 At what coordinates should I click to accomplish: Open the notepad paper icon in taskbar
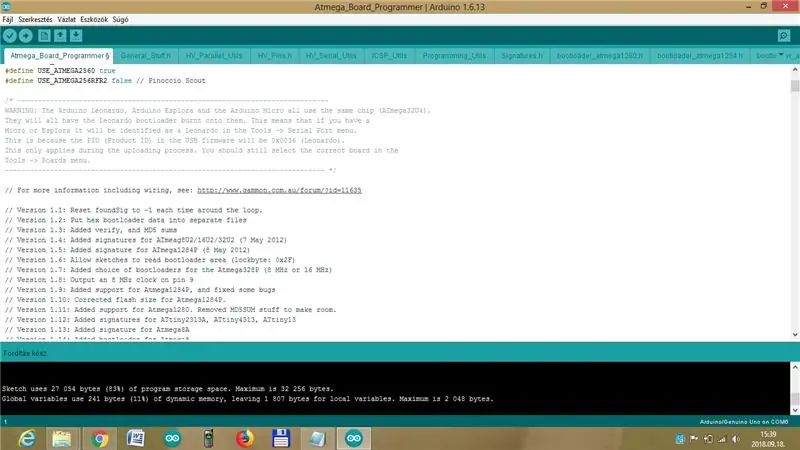317,438
